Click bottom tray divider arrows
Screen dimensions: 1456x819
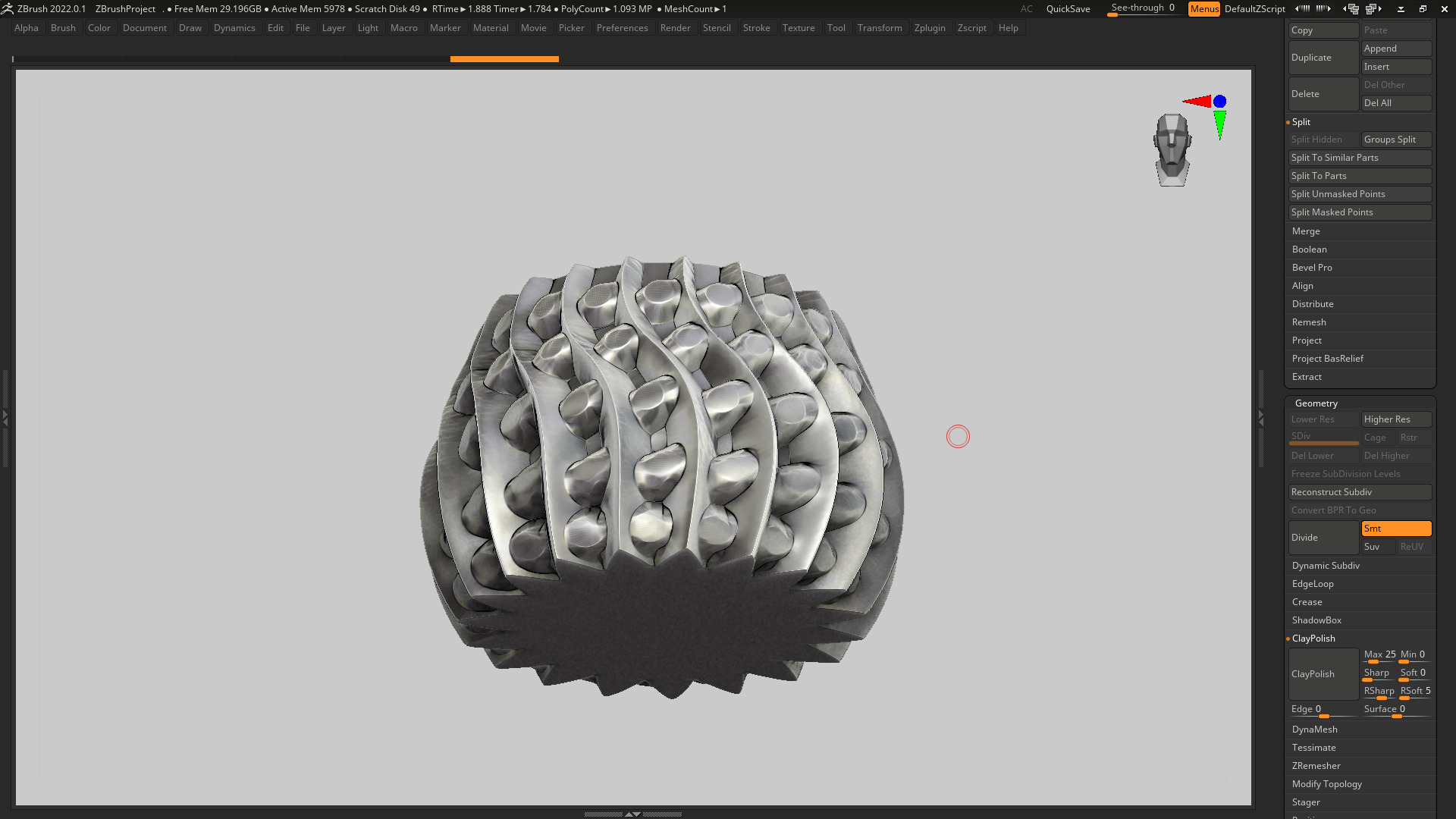pos(632,814)
